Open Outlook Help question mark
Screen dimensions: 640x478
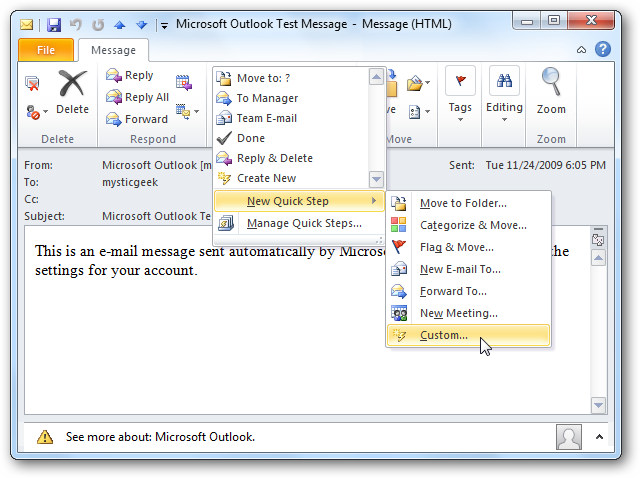(x=603, y=49)
